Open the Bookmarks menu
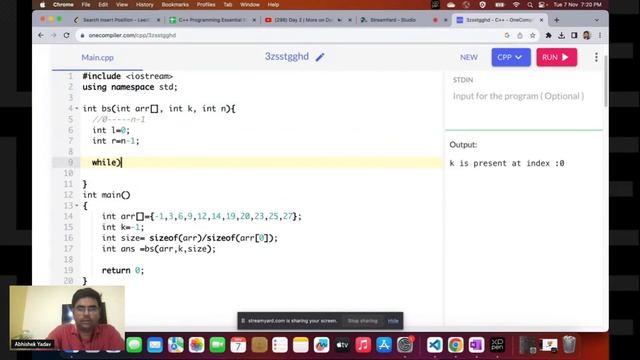640x360 pixels. coord(175,4)
